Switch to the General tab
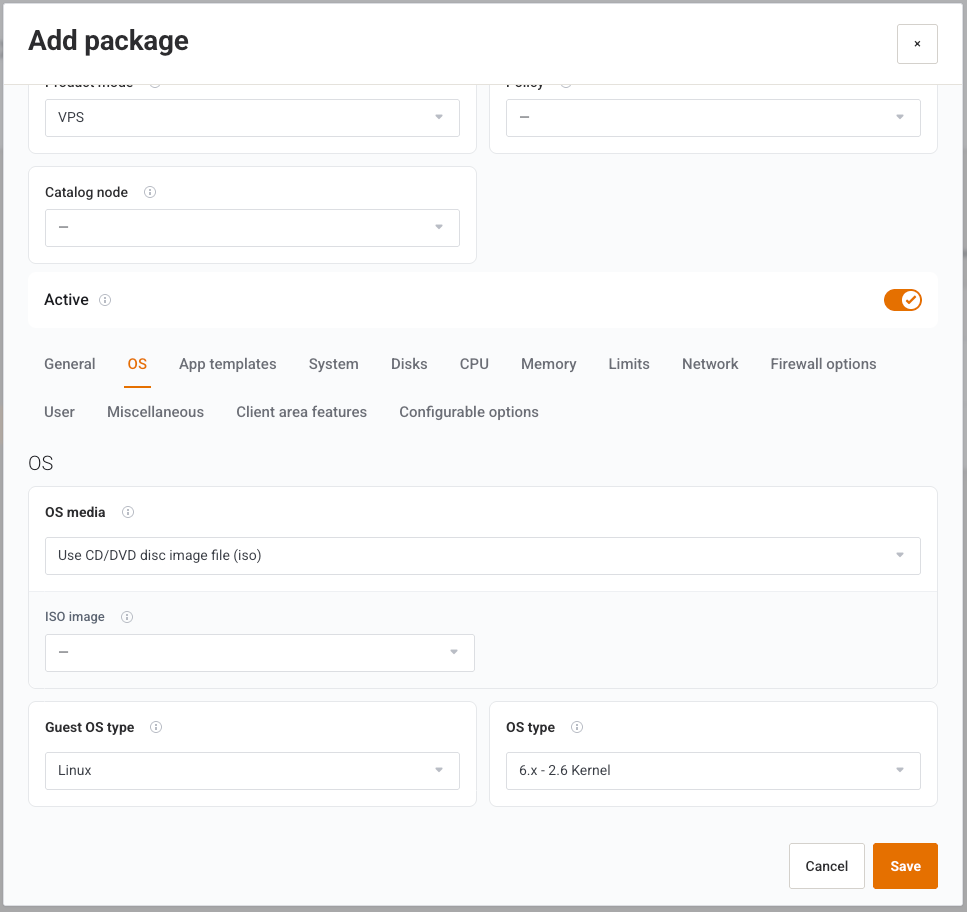Viewport: 967px width, 912px height. tap(70, 364)
